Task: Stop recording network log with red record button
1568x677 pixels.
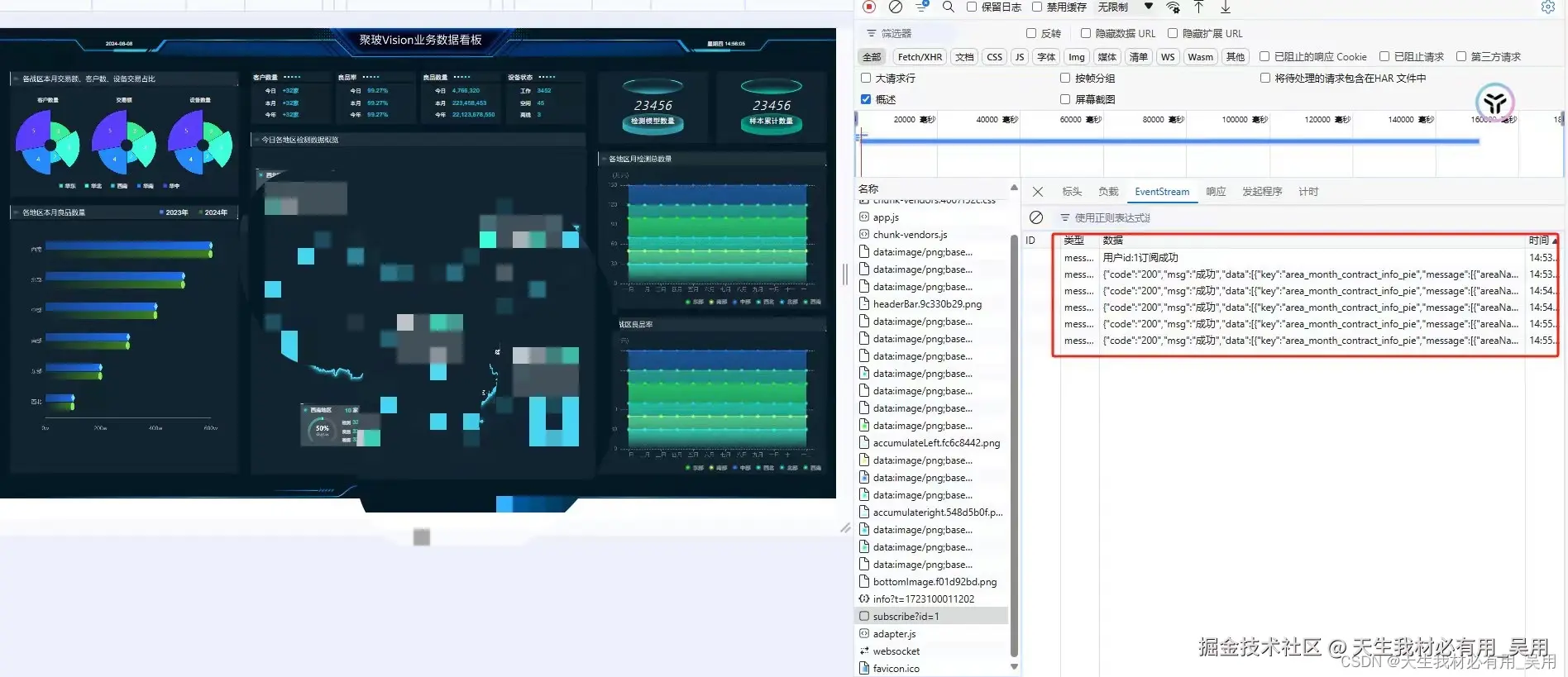Action: click(x=869, y=7)
